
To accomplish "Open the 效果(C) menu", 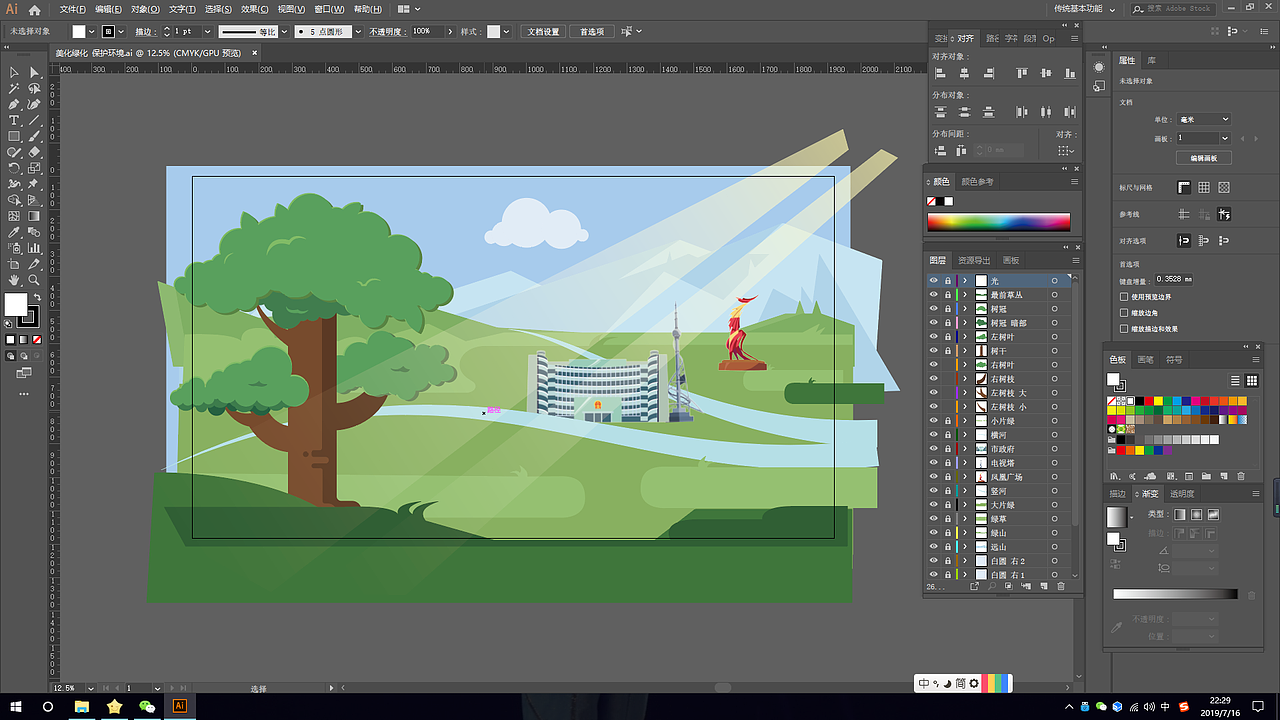I will coord(255,9).
